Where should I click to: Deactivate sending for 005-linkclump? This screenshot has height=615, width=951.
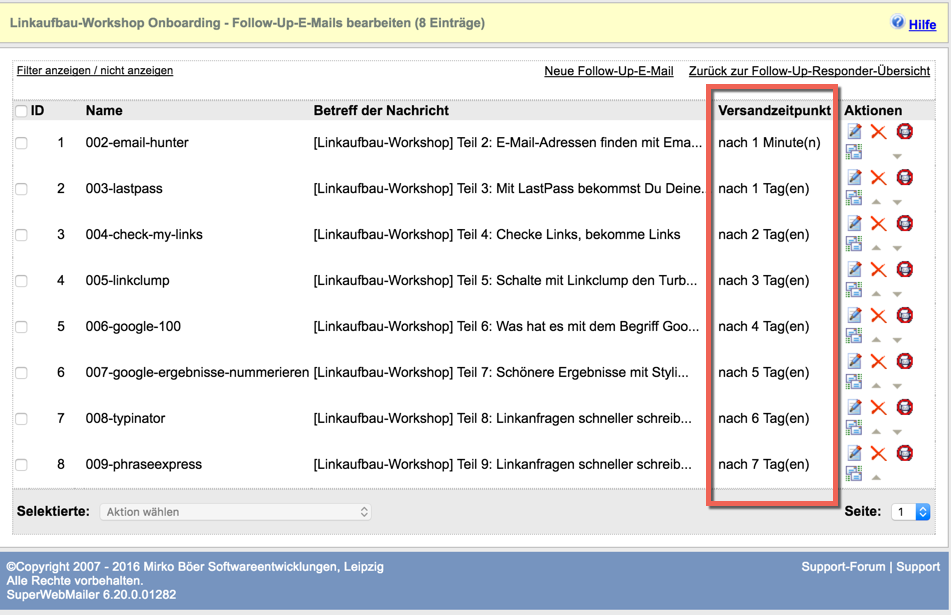coord(904,269)
